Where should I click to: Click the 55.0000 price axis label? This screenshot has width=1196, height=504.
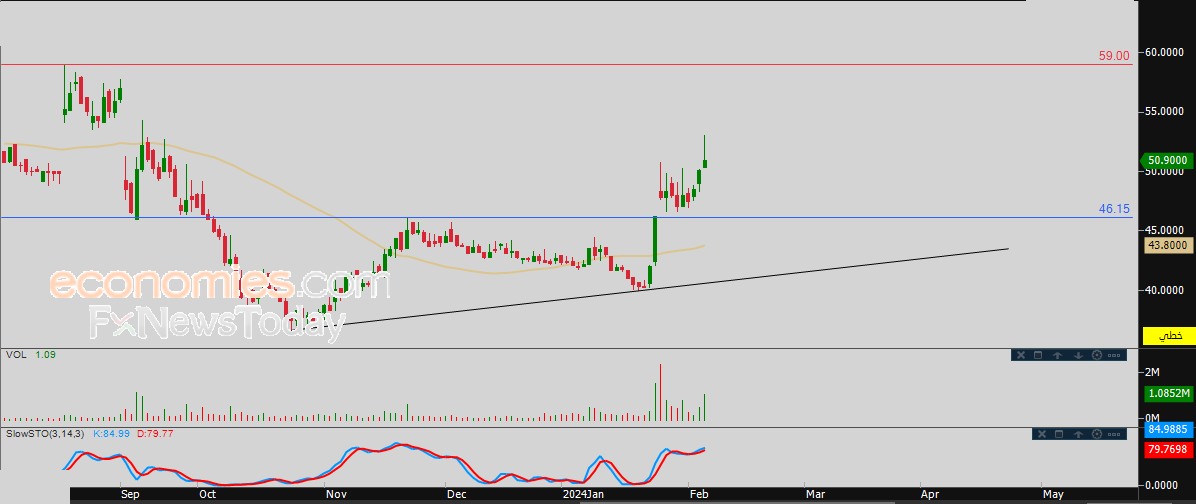pos(1163,111)
